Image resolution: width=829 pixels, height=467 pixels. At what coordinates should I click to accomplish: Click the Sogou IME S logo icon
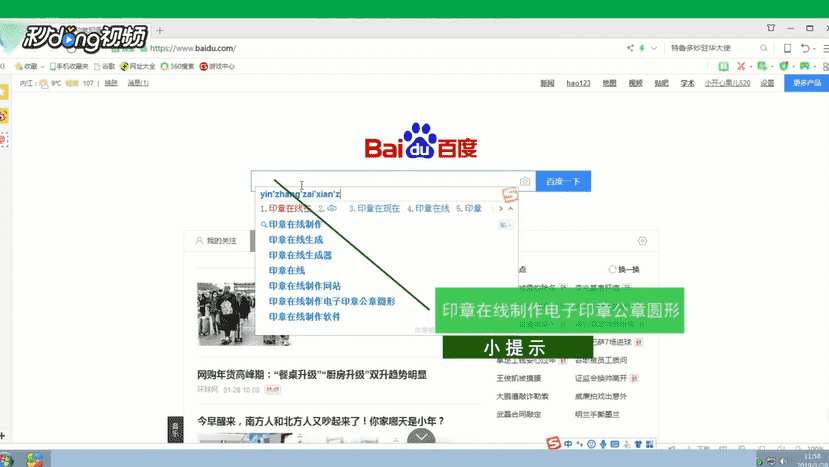point(553,443)
